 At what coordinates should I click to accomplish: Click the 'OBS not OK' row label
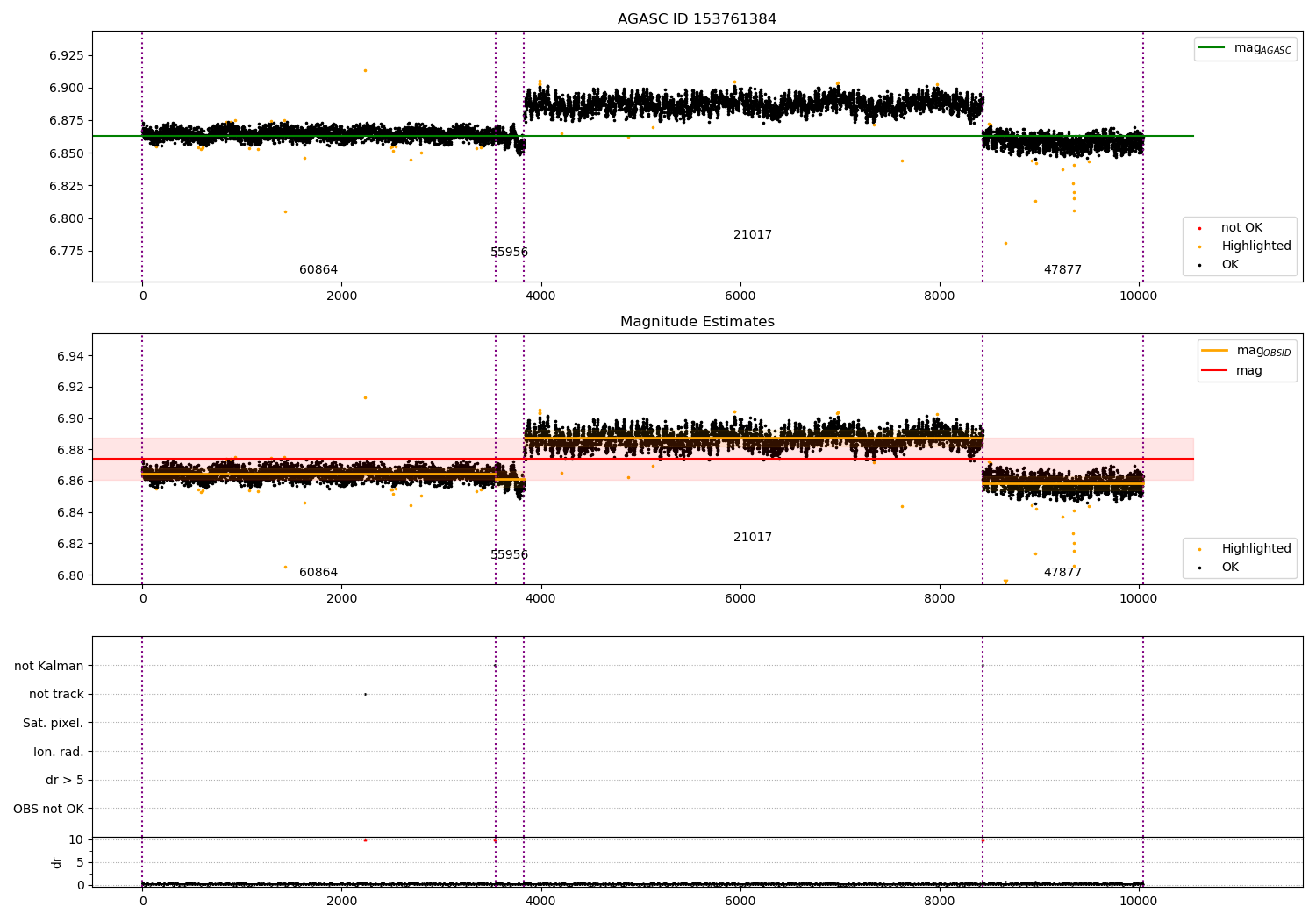(49, 810)
